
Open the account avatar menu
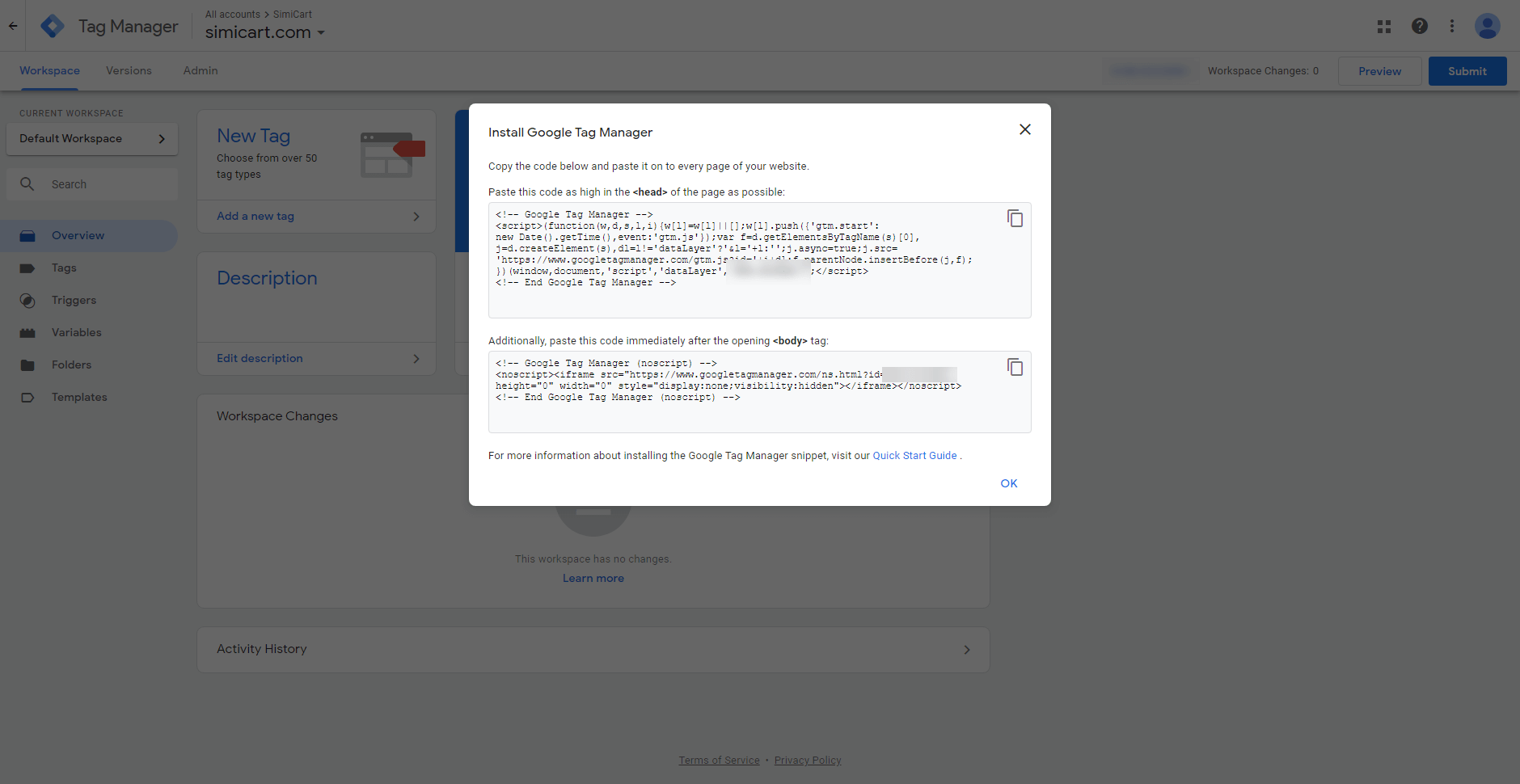tap(1487, 26)
